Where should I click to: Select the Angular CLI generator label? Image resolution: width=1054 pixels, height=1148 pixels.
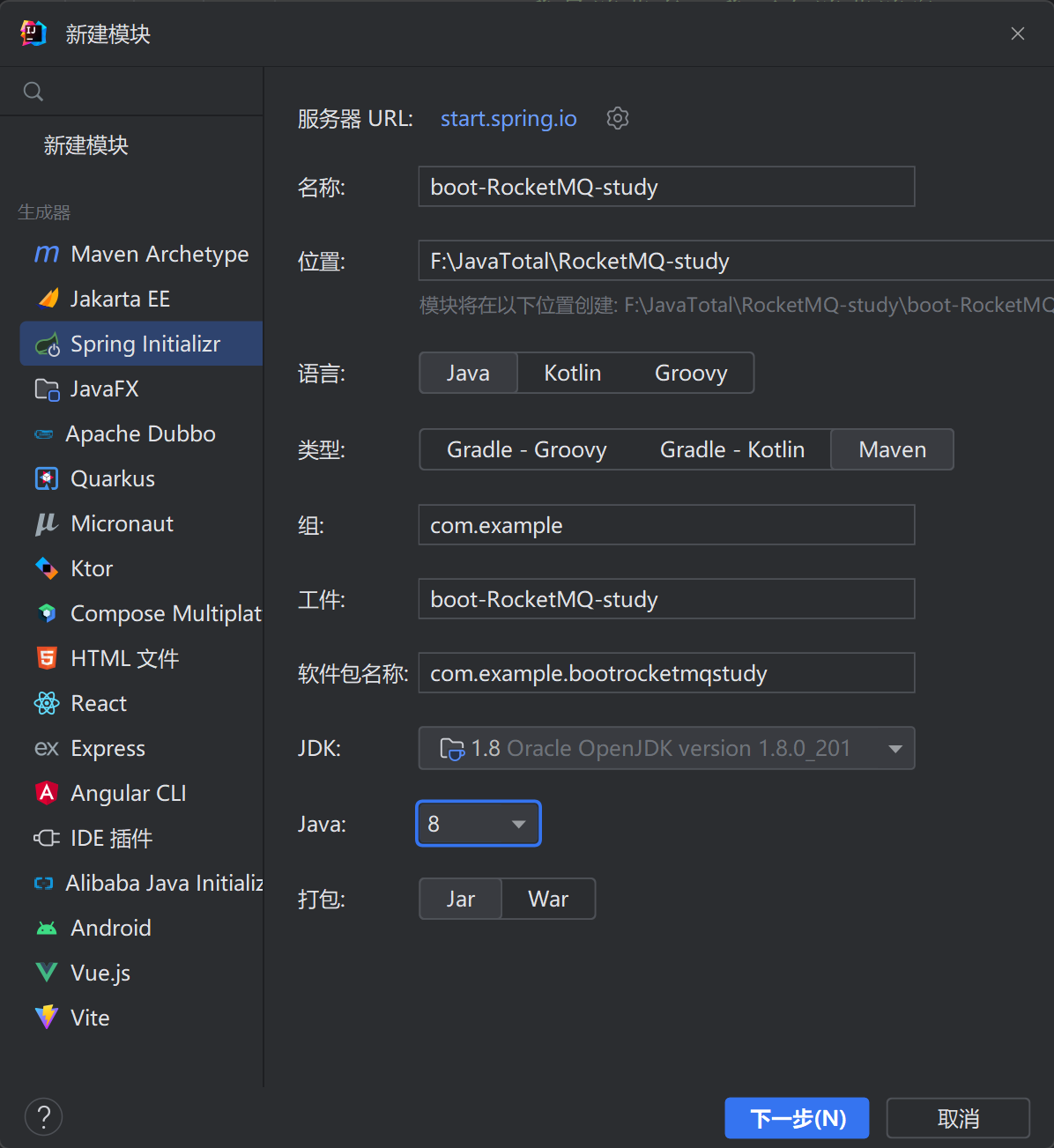(128, 793)
